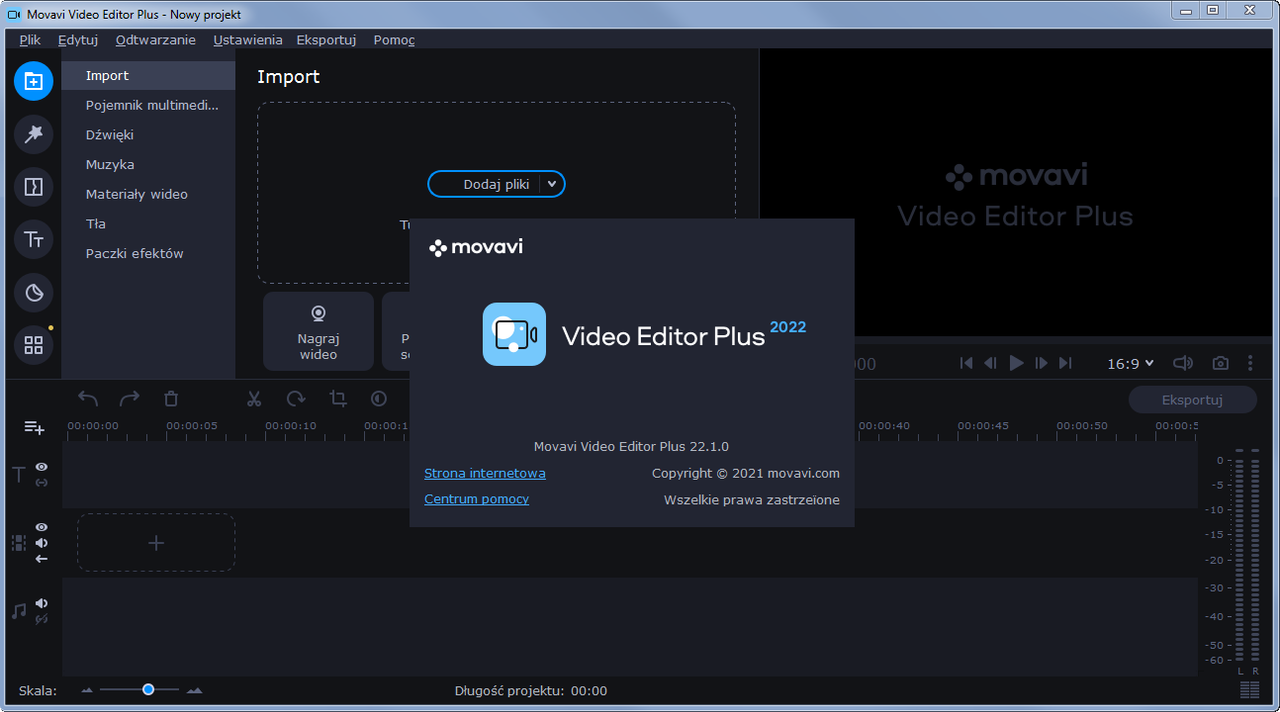The width and height of the screenshot is (1280, 712).
Task: Click the Delete trash icon
Action: pyautogui.click(x=171, y=399)
